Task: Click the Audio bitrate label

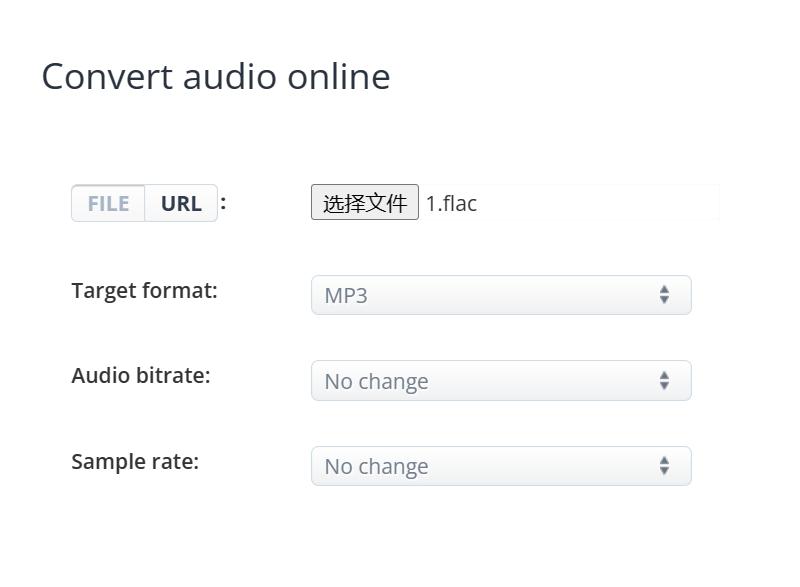Action: pos(140,376)
